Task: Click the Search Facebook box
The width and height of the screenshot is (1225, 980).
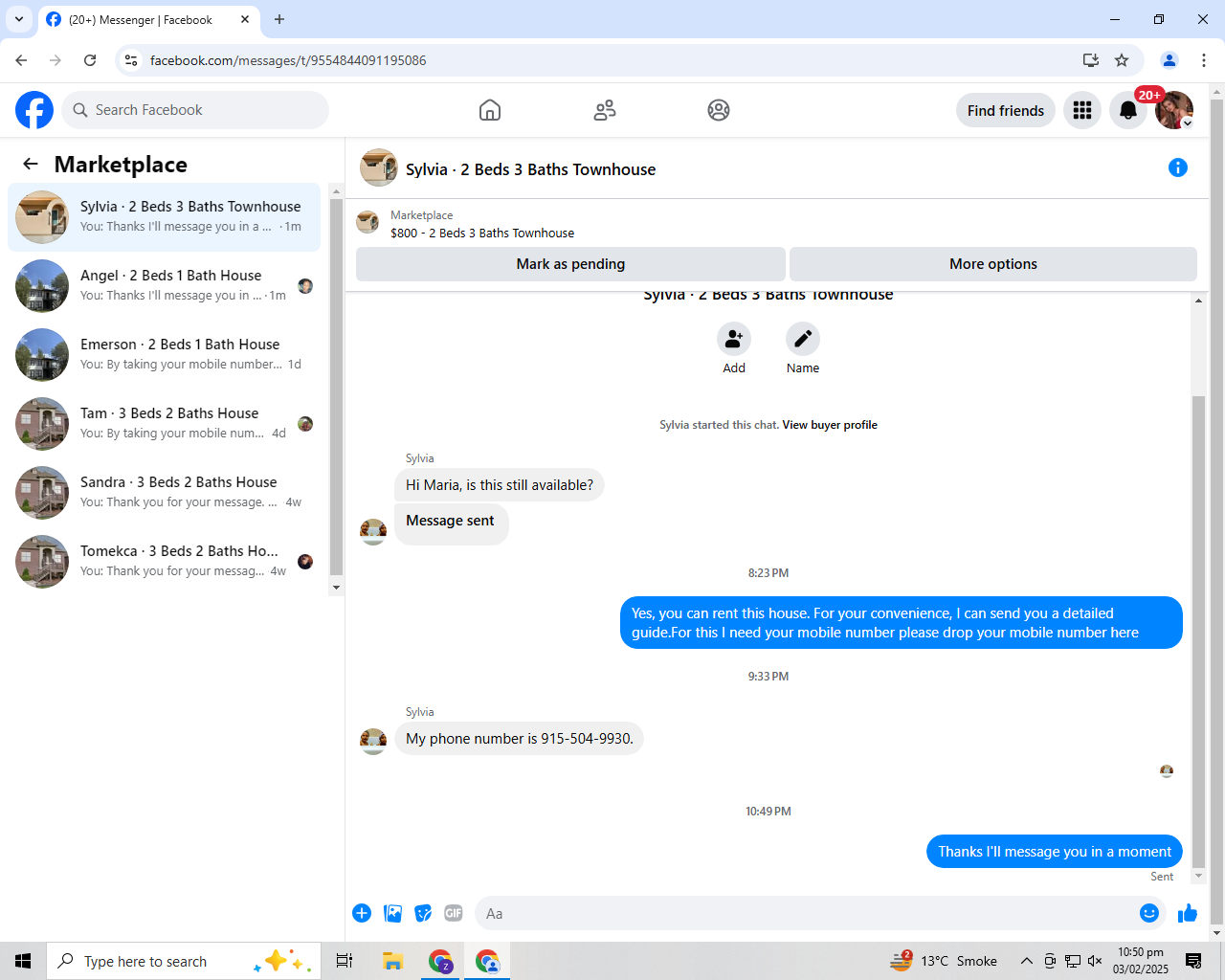Action: [x=195, y=110]
